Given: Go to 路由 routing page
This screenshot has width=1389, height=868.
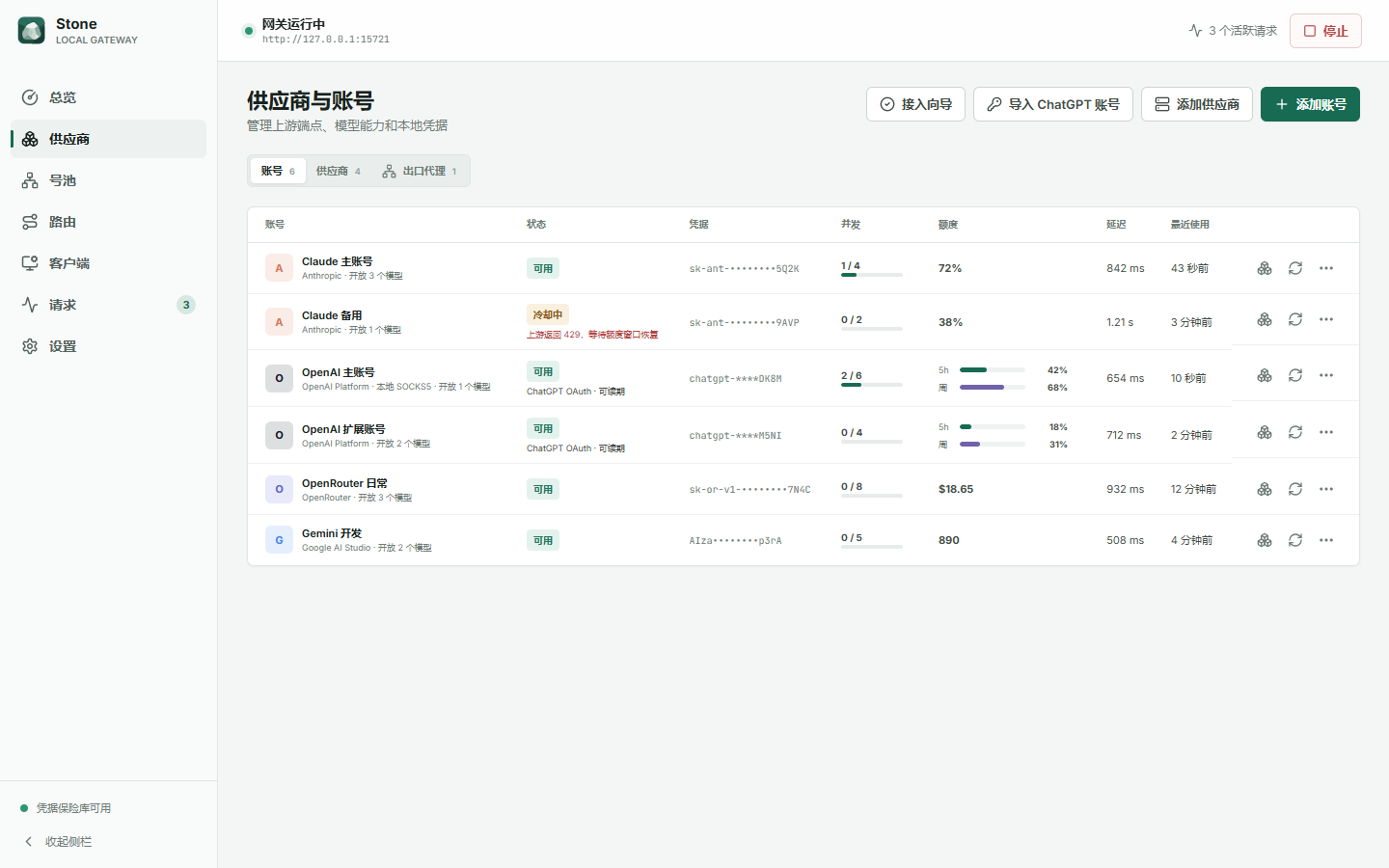Looking at the screenshot, I should [x=108, y=222].
